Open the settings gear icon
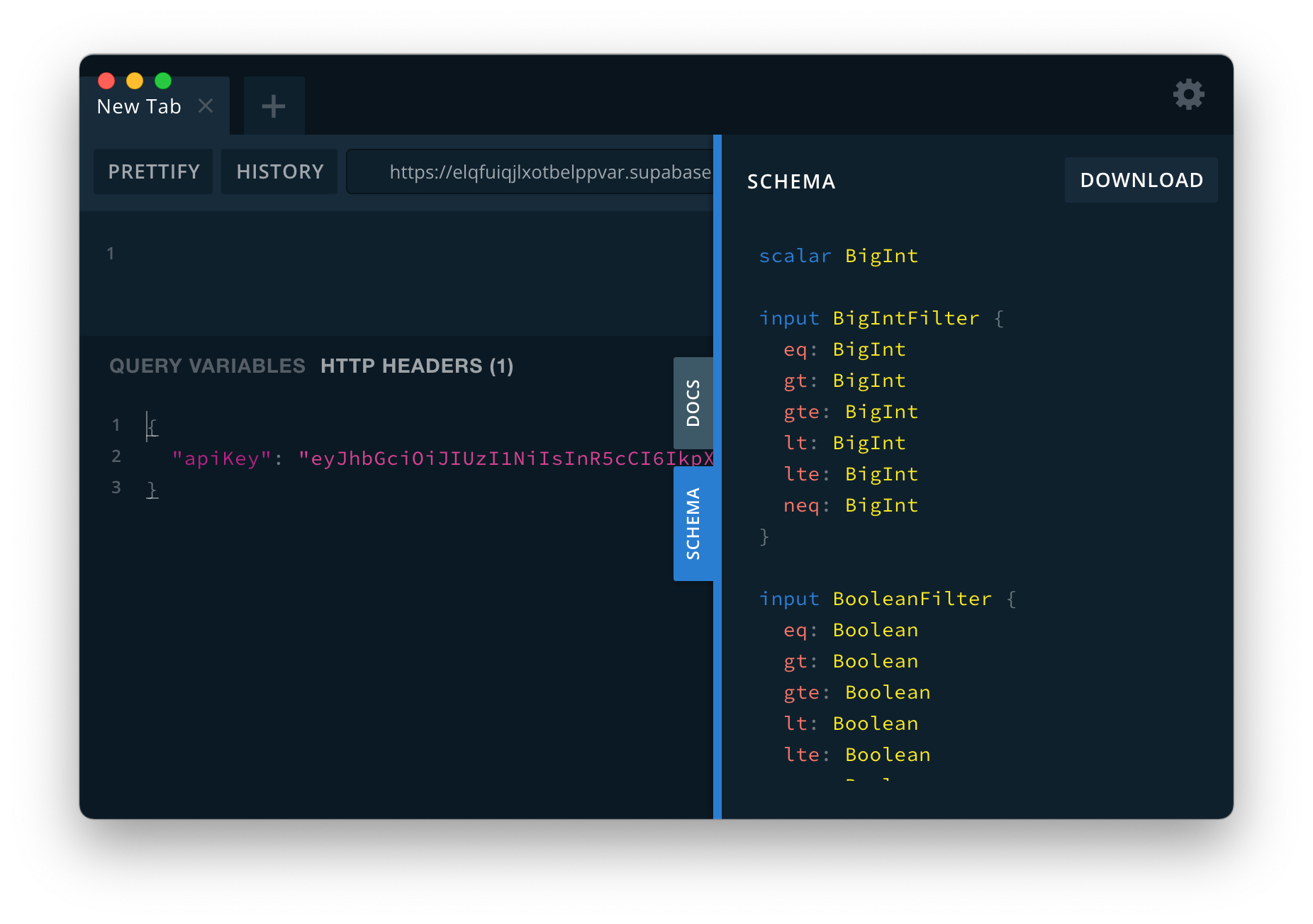 (x=1188, y=94)
